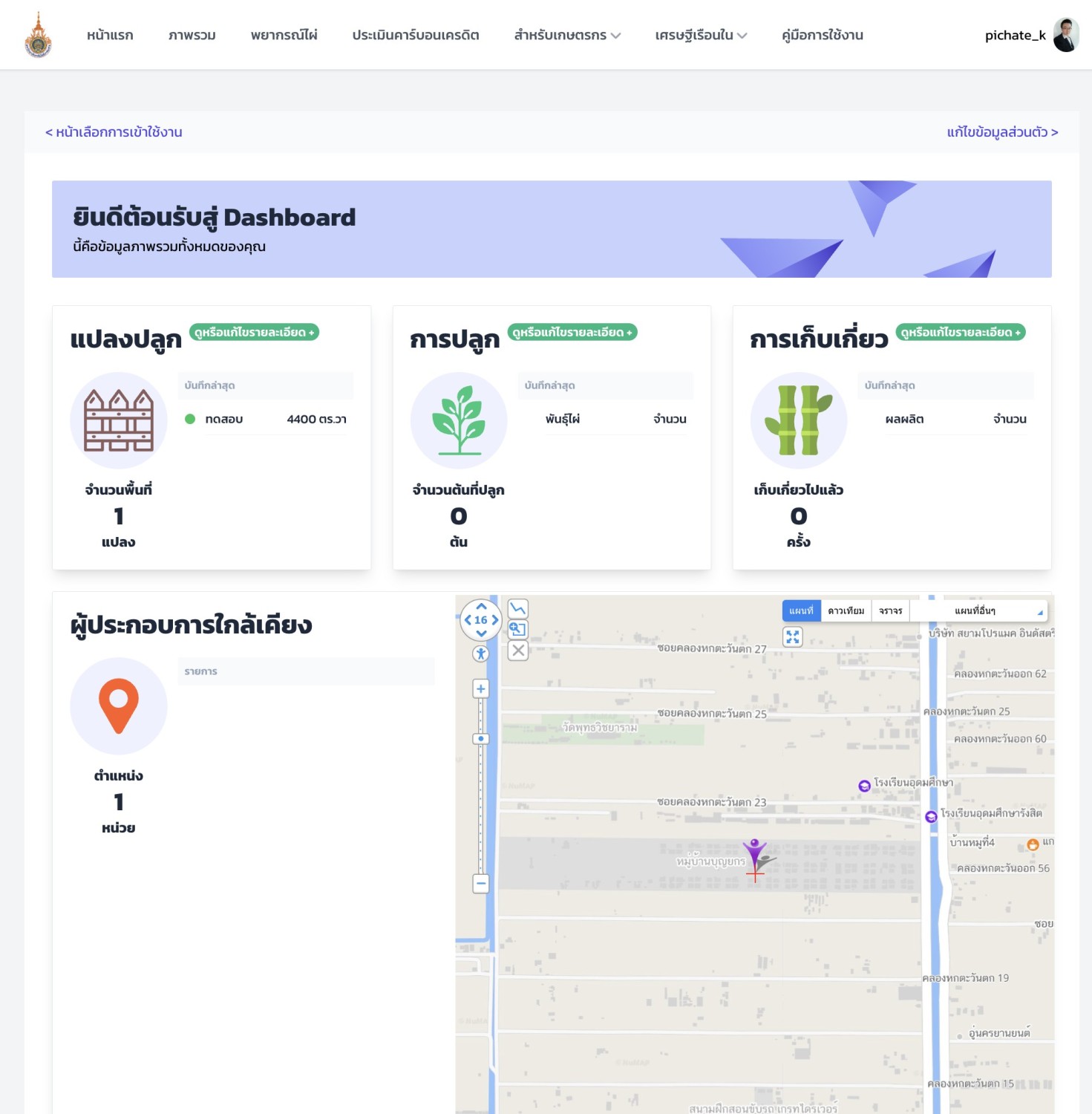Click the orange marker near บ้านหมู่ที่4
Image resolution: width=1092 pixels, height=1114 pixels.
[x=1033, y=844]
